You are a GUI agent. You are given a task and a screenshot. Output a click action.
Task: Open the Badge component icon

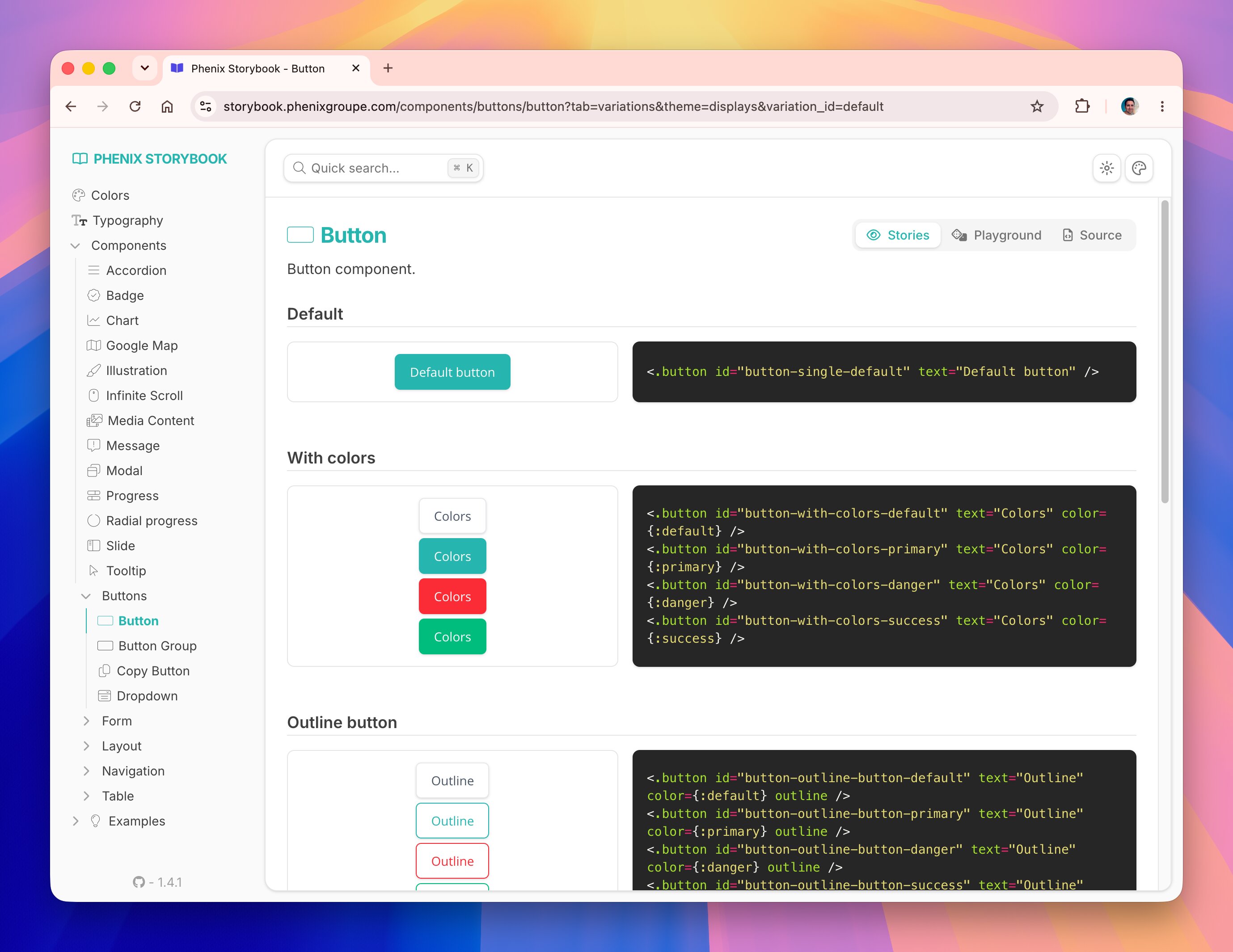pos(94,295)
